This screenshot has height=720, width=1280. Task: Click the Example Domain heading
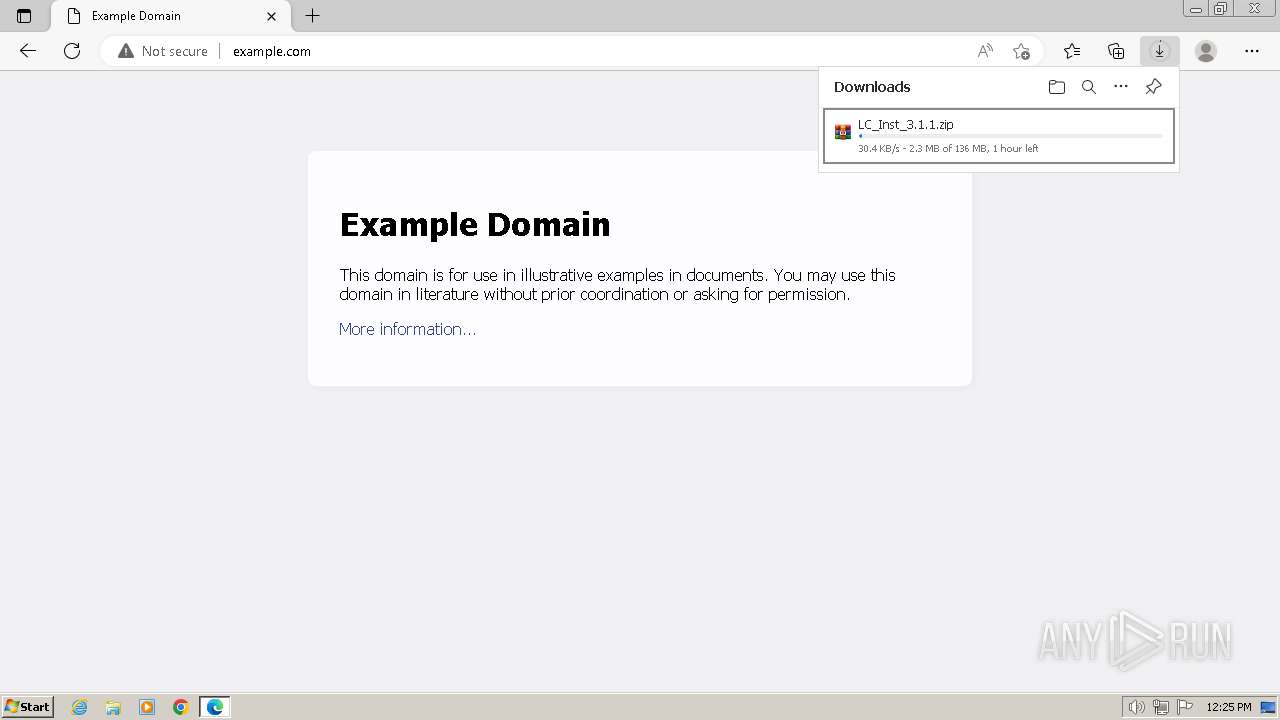(475, 224)
